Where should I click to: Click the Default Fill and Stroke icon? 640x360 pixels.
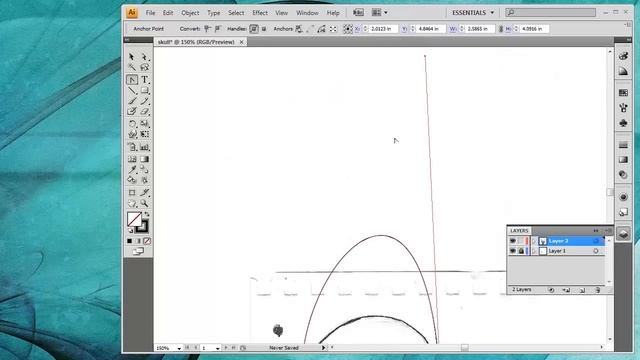click(131, 231)
